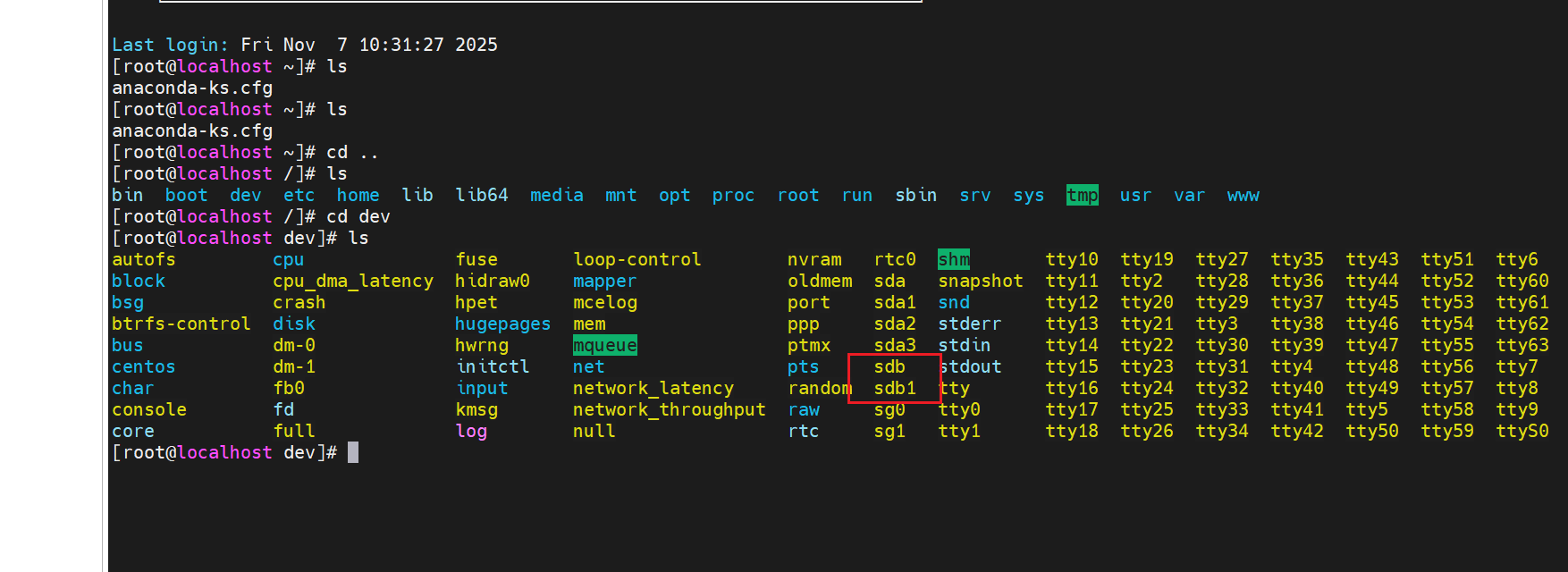
Task: Click the sdb1 entry inside the red box
Action: 894,389
